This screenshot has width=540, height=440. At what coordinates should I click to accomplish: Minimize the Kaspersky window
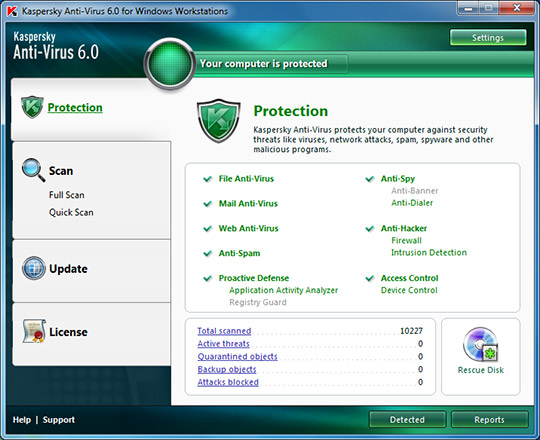[468, 8]
